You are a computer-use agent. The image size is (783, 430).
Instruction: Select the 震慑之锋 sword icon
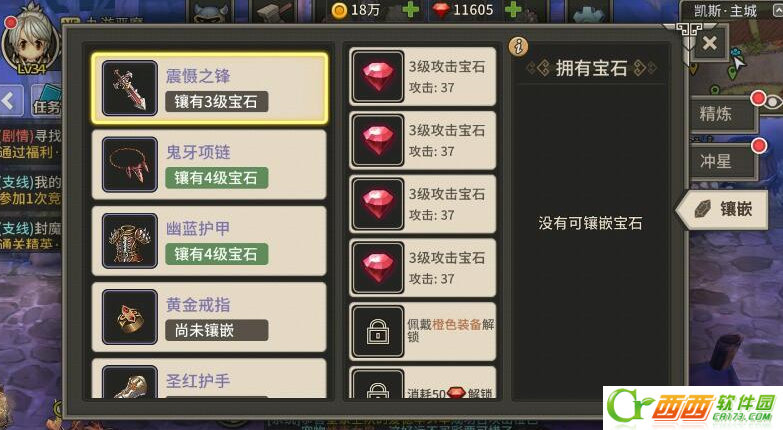coord(130,88)
